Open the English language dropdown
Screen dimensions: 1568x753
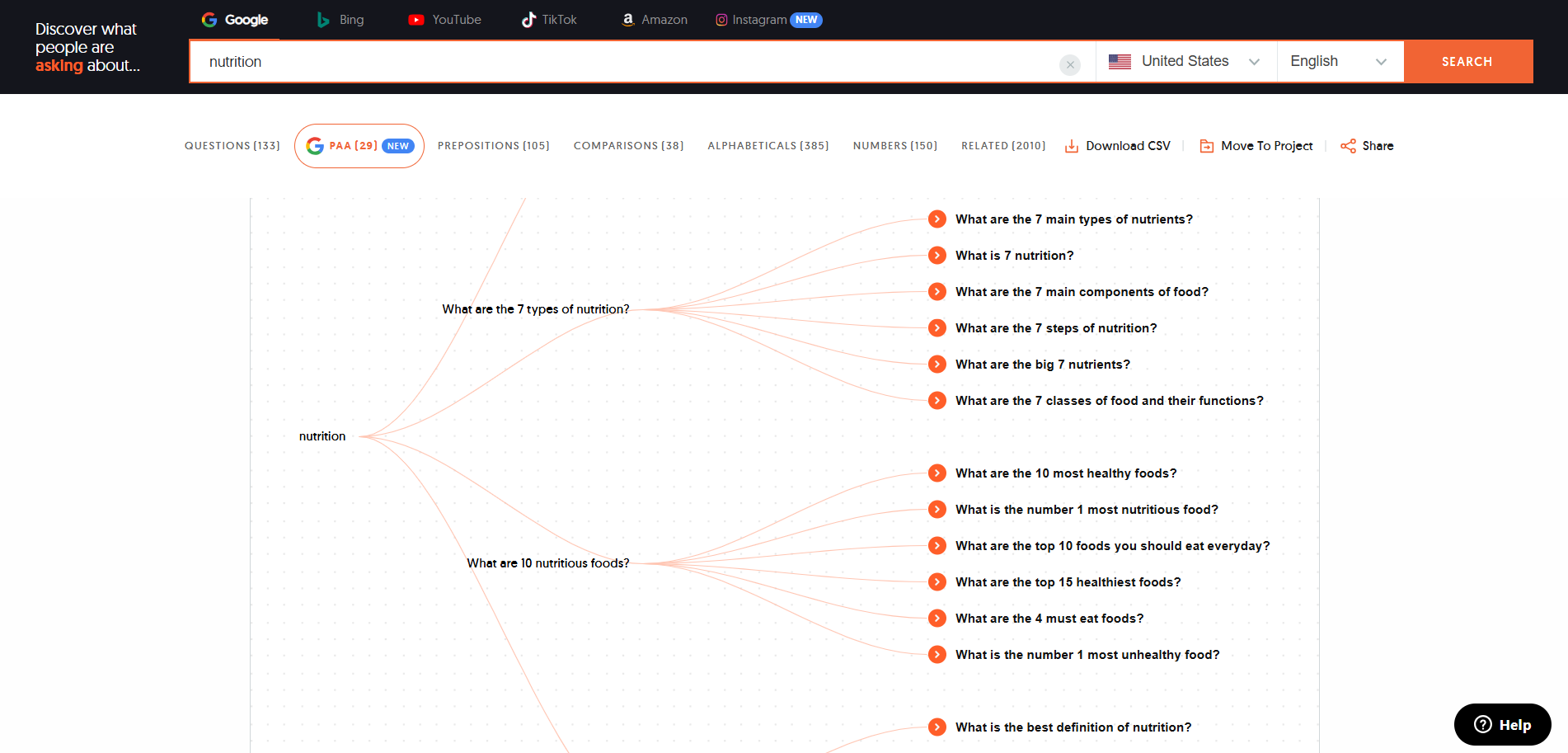click(x=1340, y=62)
